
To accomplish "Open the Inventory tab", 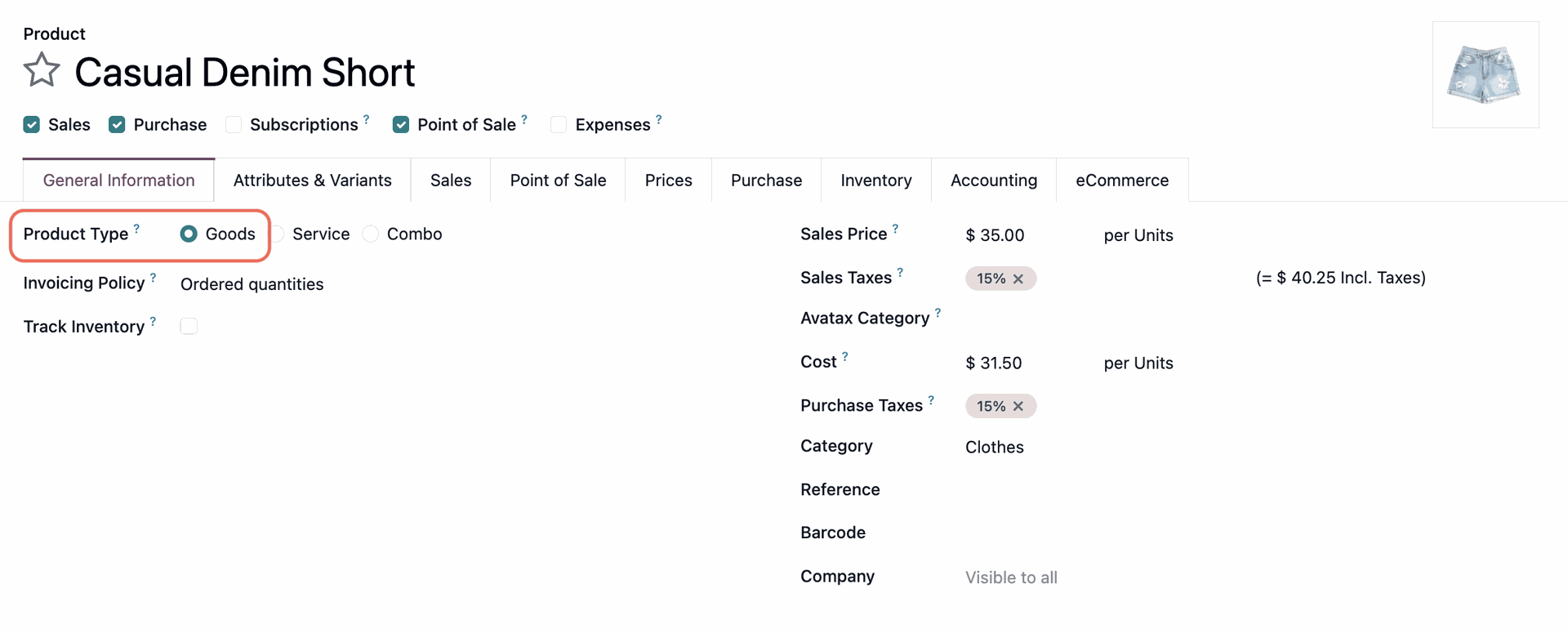I will [x=875, y=181].
